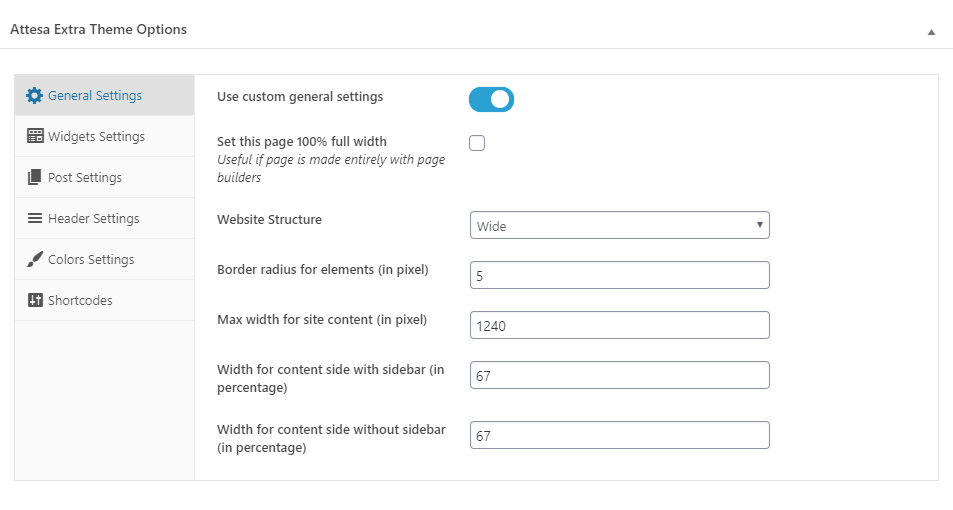Click the Widgets Settings table icon
The height and width of the screenshot is (510, 953).
tap(34, 136)
